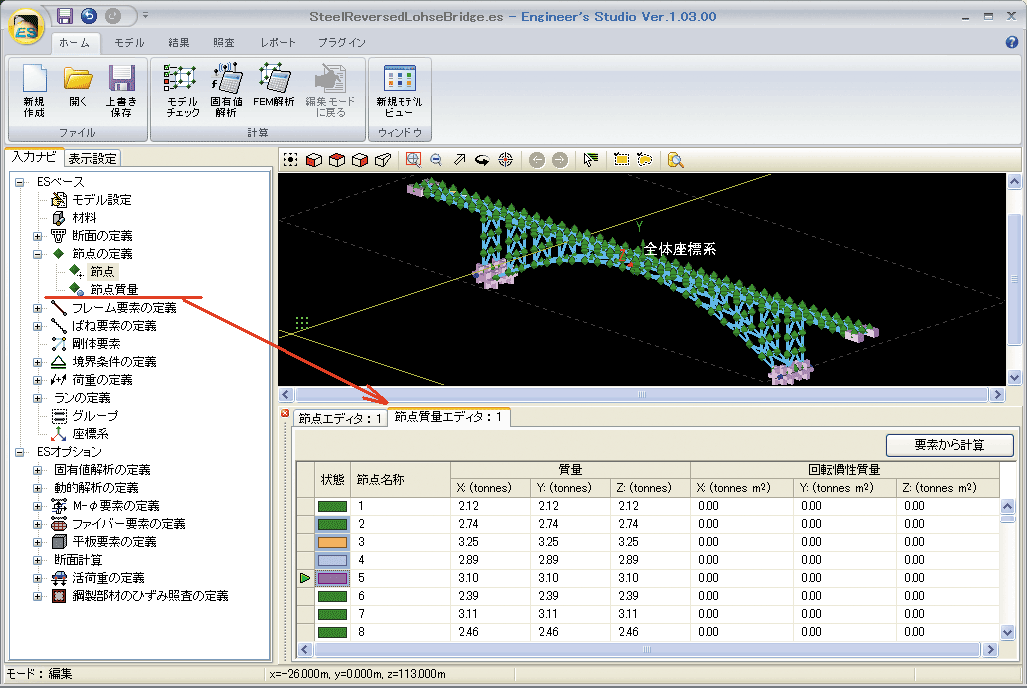Image resolution: width=1027 pixels, height=688 pixels.
Task: Switch to the 照査 ribbon tab
Action: [x=223, y=43]
